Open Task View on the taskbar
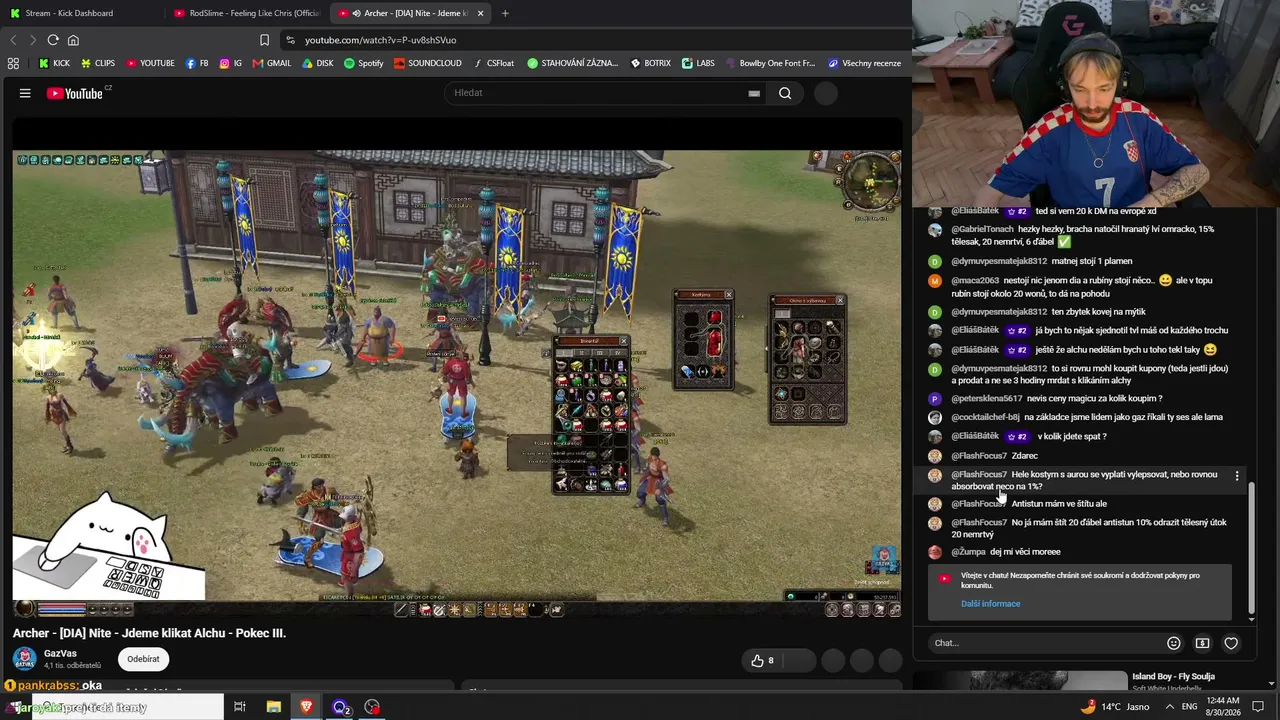This screenshot has height=720, width=1280. click(x=240, y=707)
